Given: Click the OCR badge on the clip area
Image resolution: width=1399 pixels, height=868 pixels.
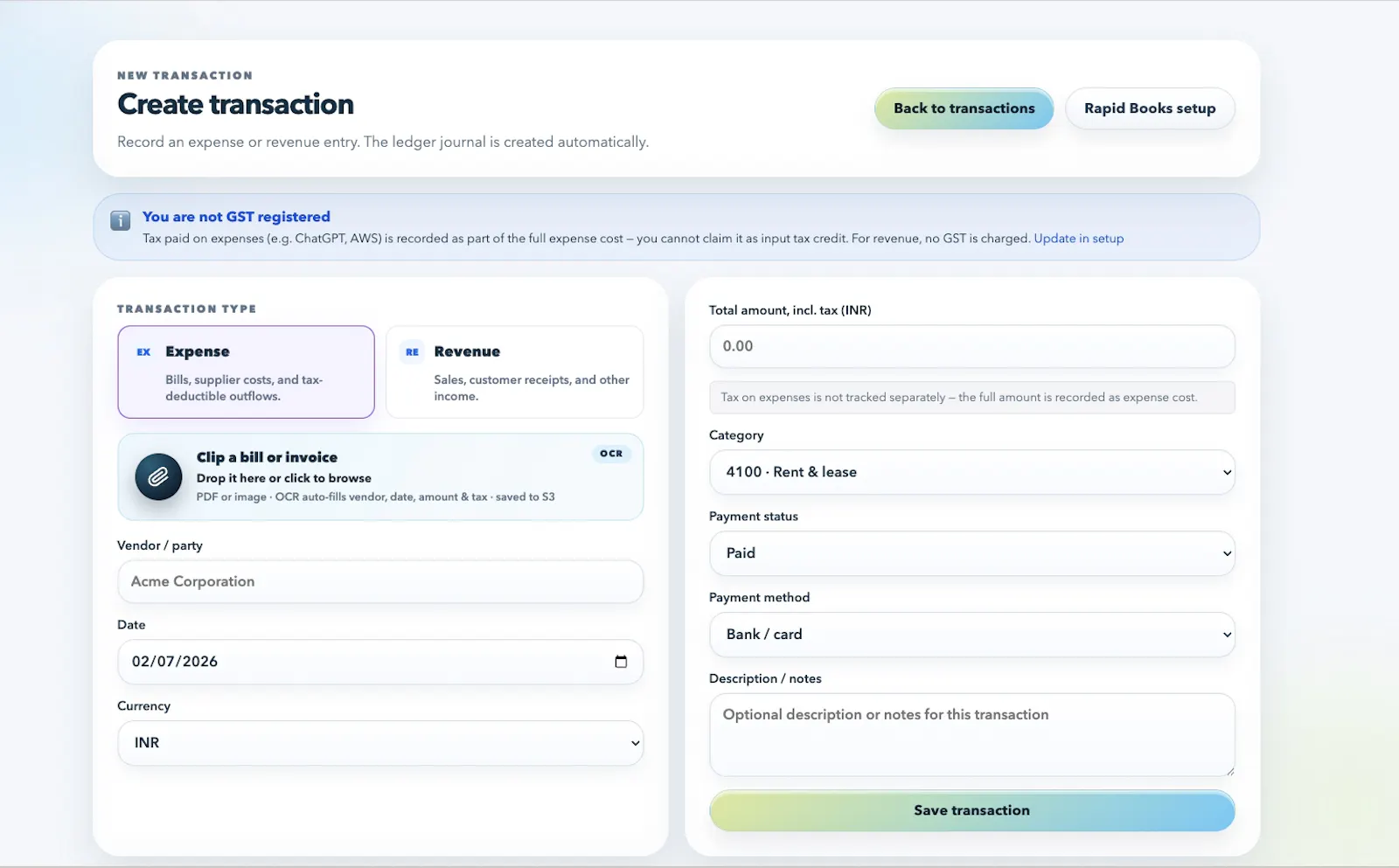Looking at the screenshot, I should [x=611, y=454].
